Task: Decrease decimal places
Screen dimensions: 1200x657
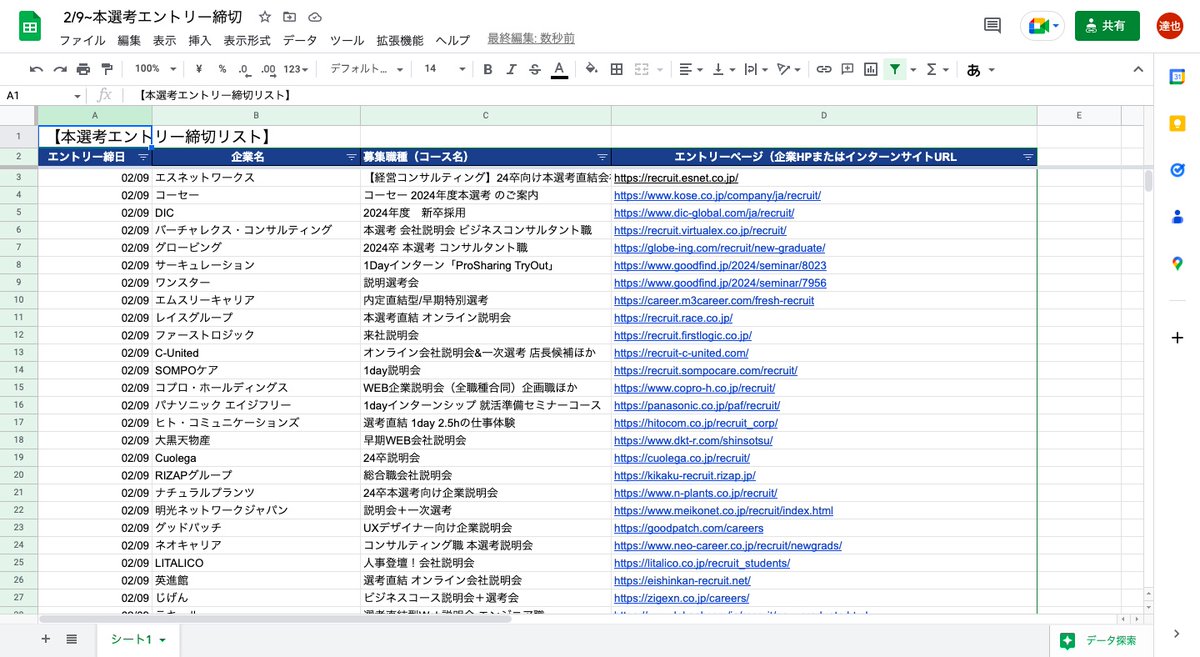Action: [x=244, y=69]
